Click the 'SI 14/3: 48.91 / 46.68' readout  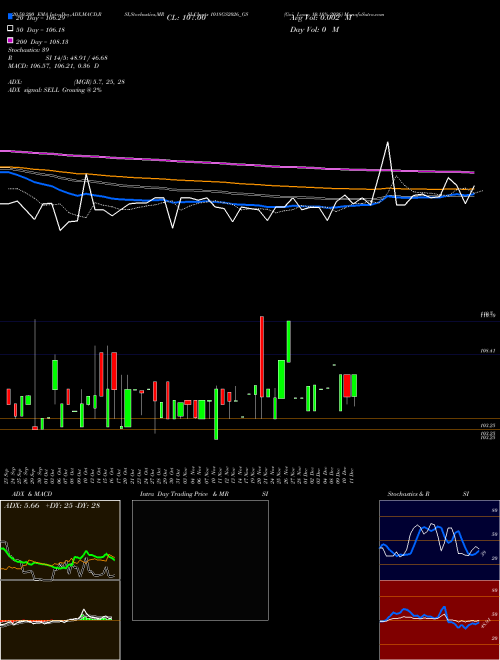(76, 58)
